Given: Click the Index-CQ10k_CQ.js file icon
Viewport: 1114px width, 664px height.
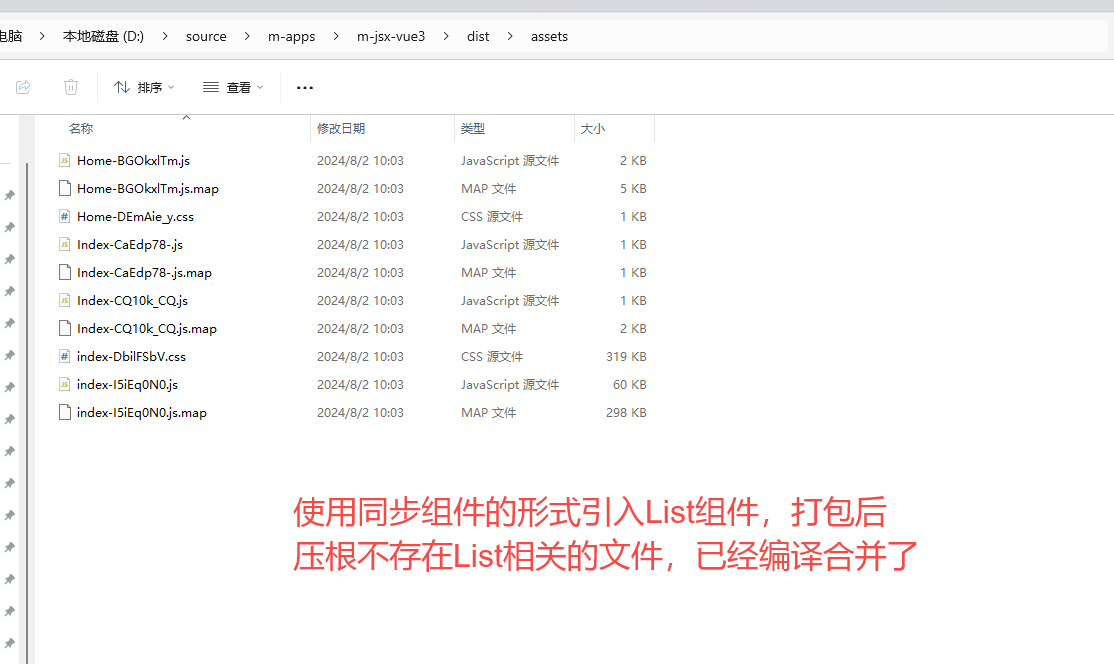Looking at the screenshot, I should (65, 300).
